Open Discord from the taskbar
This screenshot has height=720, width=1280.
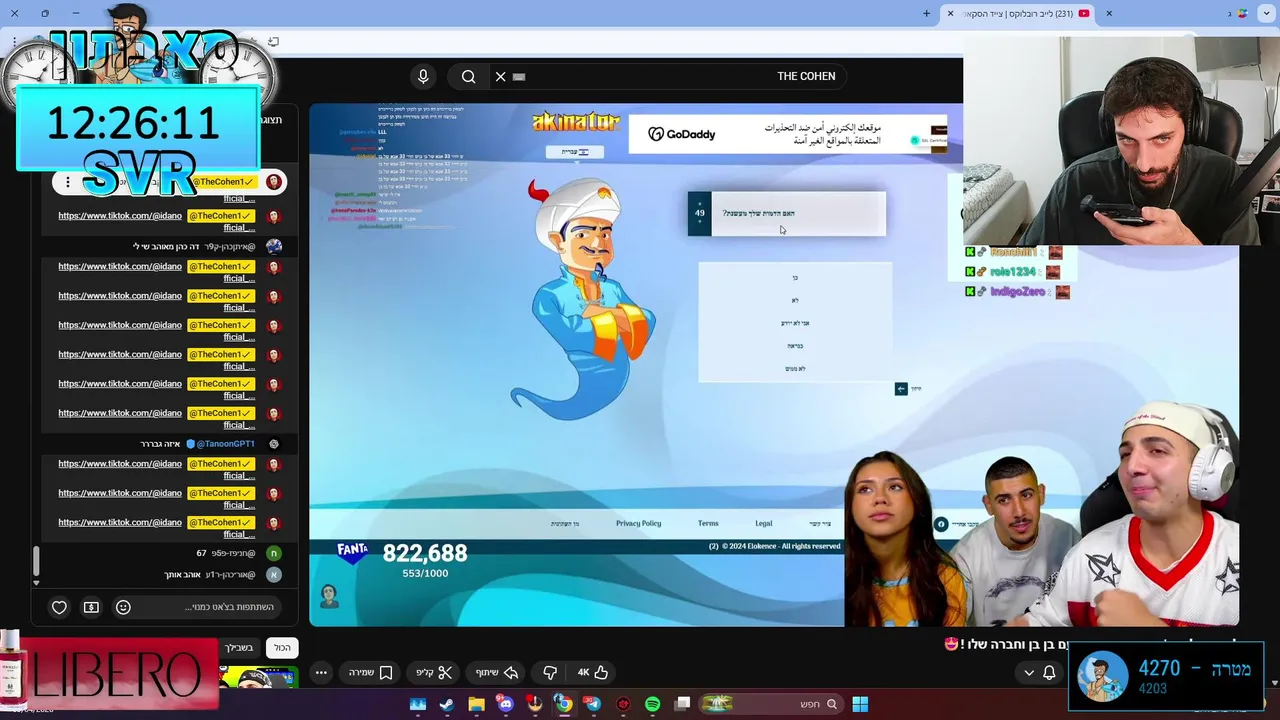[505, 704]
